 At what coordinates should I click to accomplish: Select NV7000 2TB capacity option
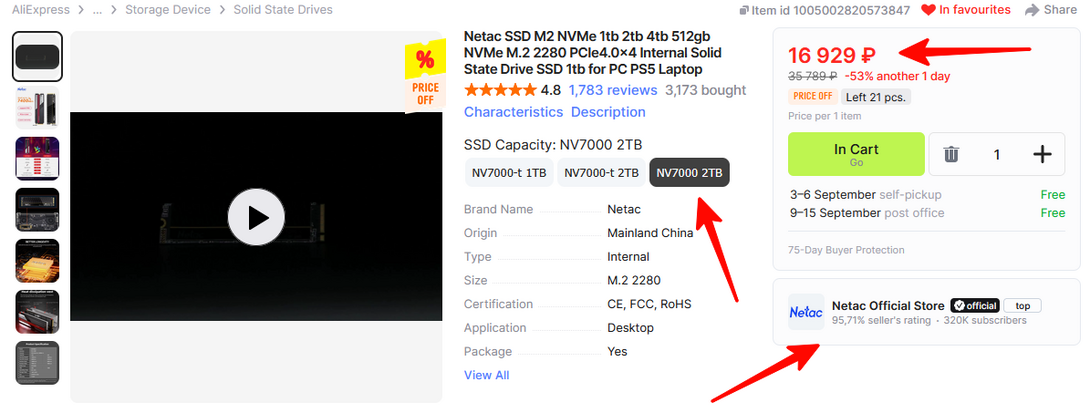tap(689, 173)
